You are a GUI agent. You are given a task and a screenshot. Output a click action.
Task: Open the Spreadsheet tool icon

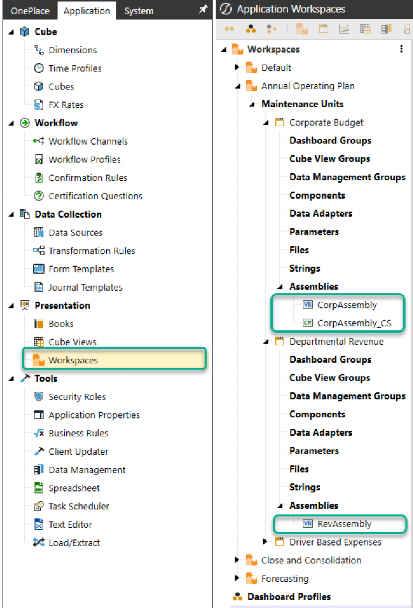[38, 488]
